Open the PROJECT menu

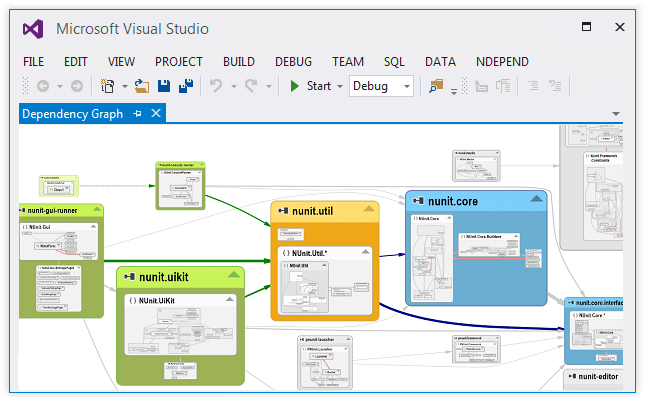pyautogui.click(x=179, y=62)
